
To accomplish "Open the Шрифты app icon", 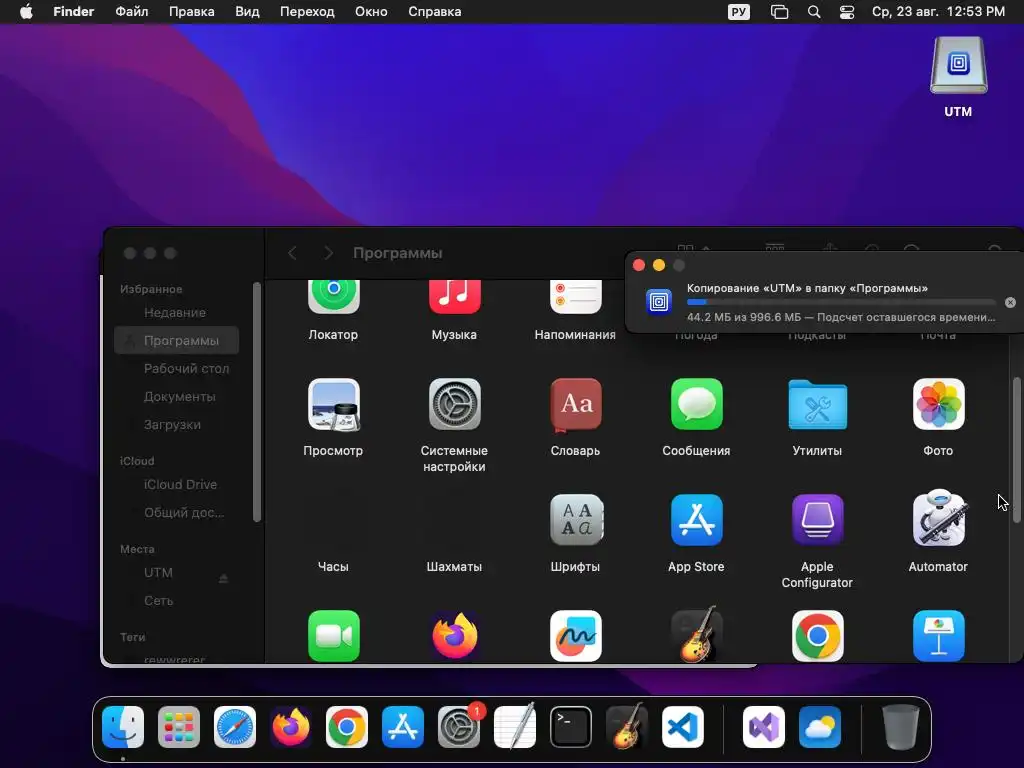I will (x=575, y=520).
